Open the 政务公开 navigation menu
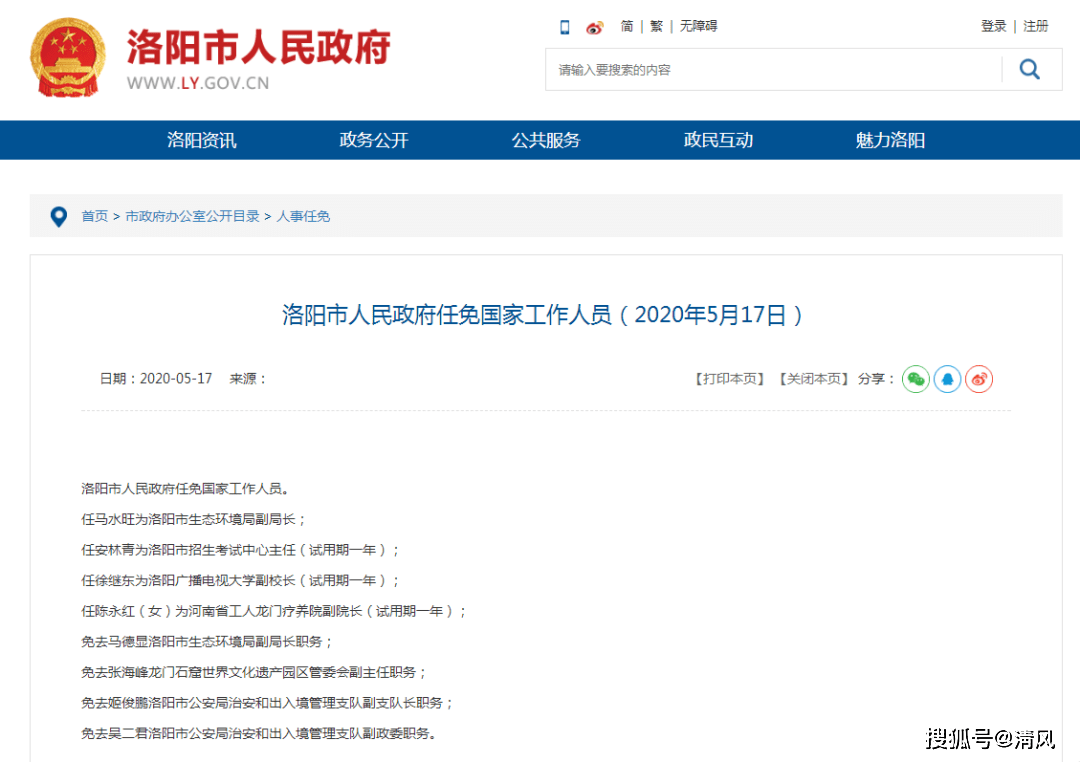This screenshot has height=762, width=1080. pyautogui.click(x=373, y=140)
